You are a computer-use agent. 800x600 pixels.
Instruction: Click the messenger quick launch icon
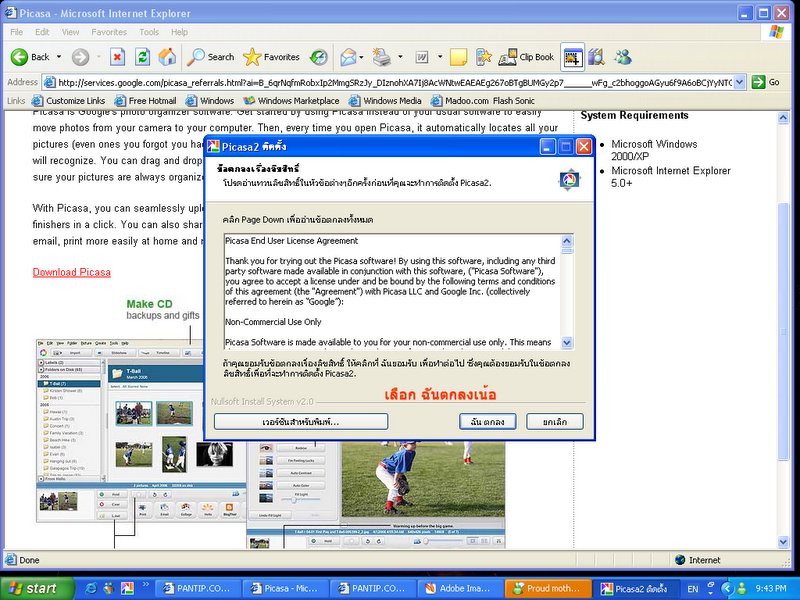[109, 588]
